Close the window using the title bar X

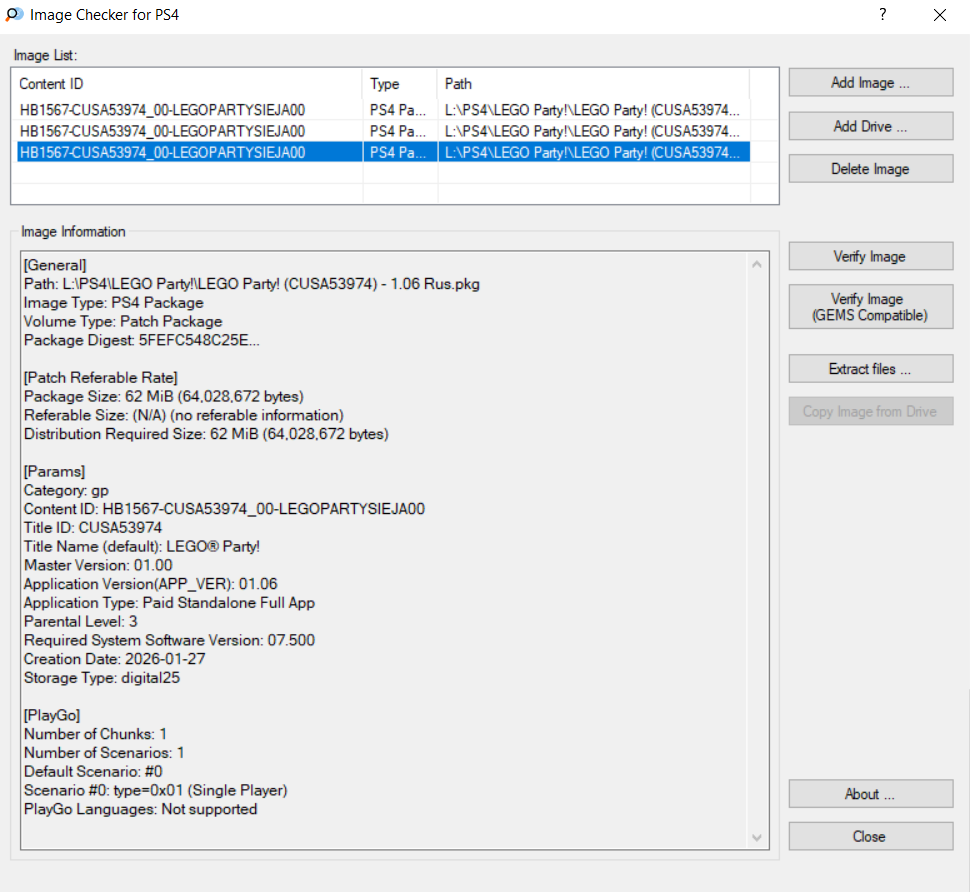click(939, 15)
